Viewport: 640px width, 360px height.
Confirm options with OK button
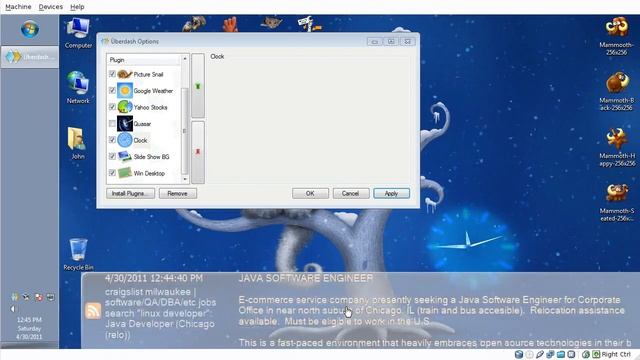[310, 193]
